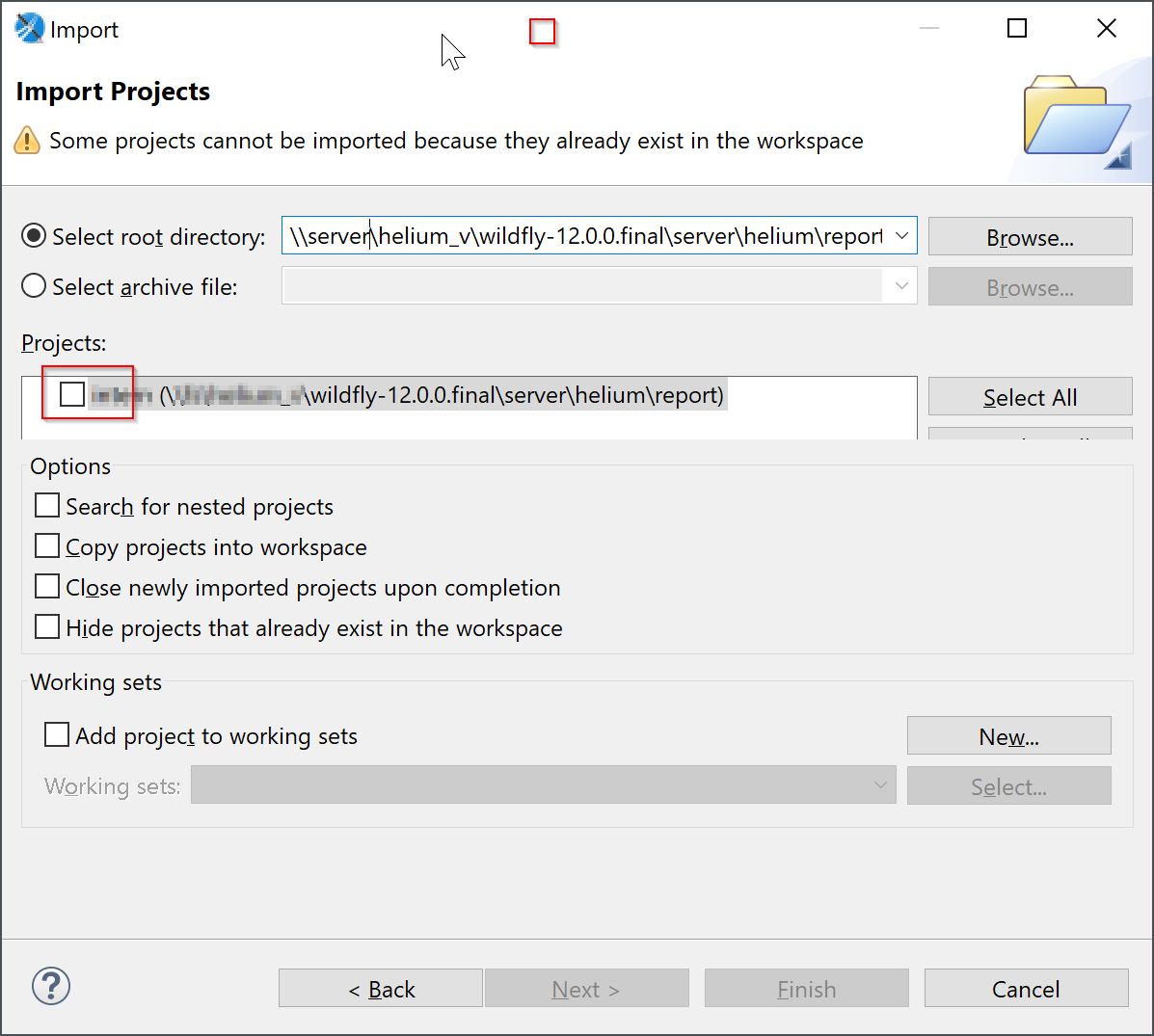Viewport: 1154px width, 1036px height.
Task: Enable 'Search for nested projects'
Action: [47, 505]
